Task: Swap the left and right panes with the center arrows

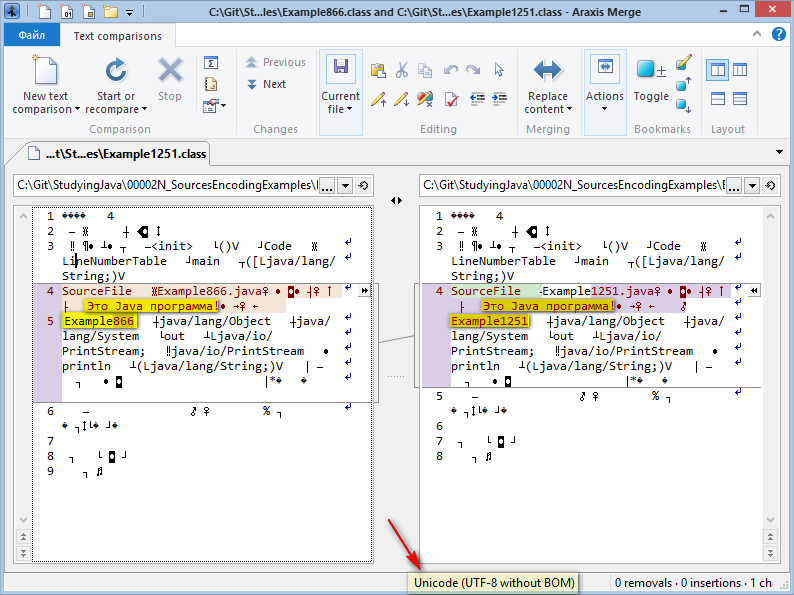Action: coord(396,201)
